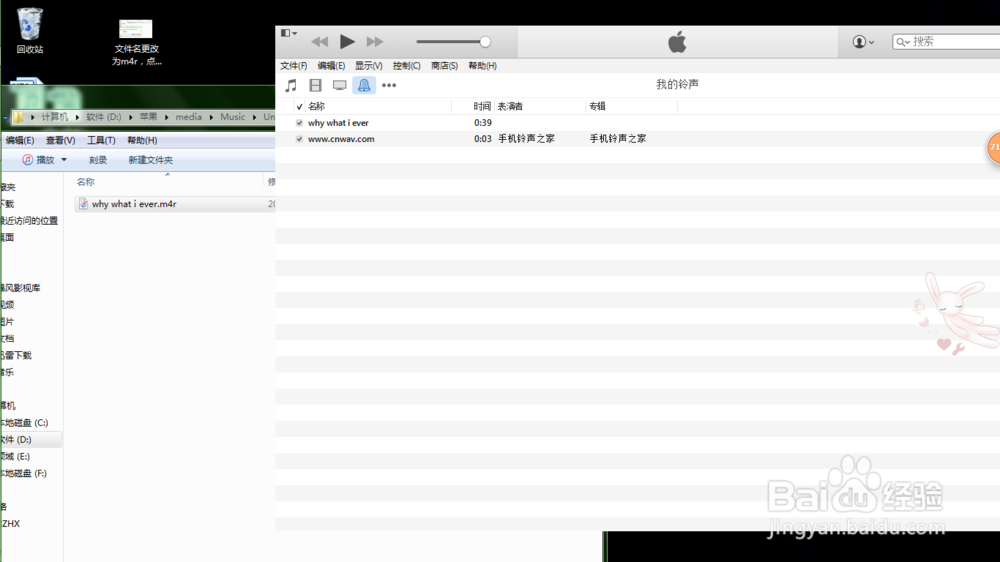
Task: Open the 工具(T) menu in Explorer
Action: pos(101,140)
